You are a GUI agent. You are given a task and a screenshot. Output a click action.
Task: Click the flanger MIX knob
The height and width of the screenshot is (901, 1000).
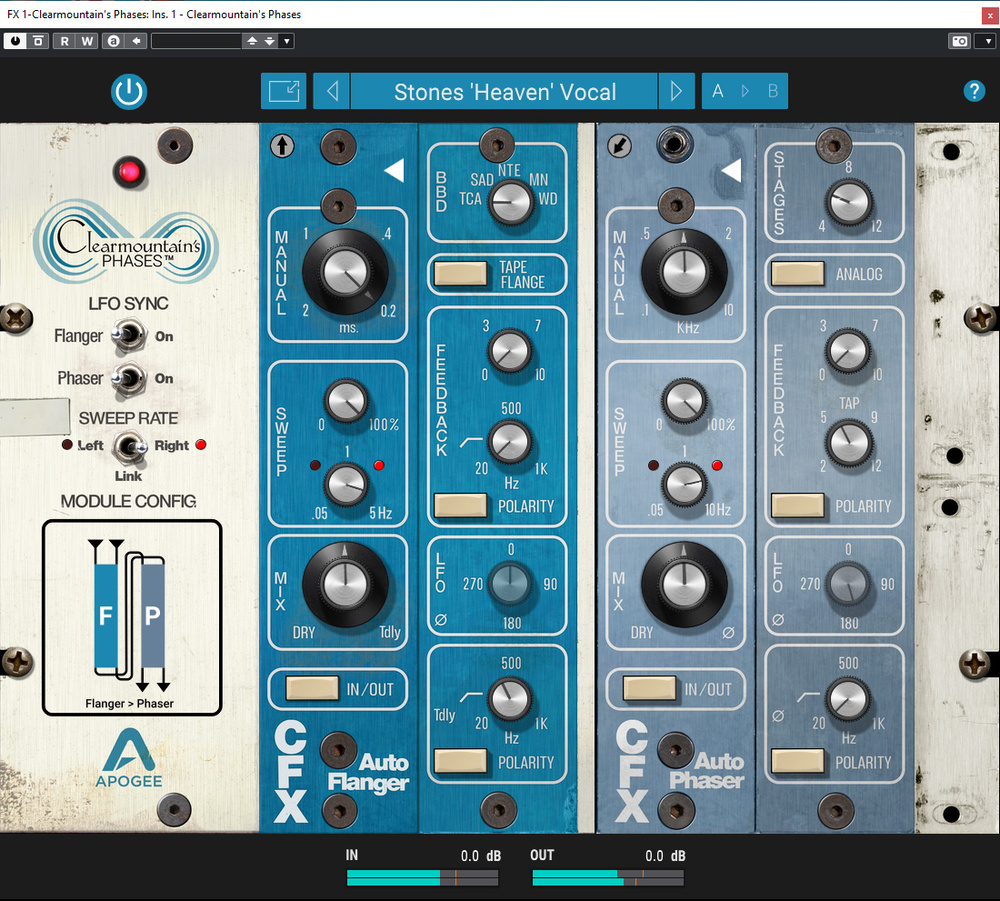pos(345,584)
